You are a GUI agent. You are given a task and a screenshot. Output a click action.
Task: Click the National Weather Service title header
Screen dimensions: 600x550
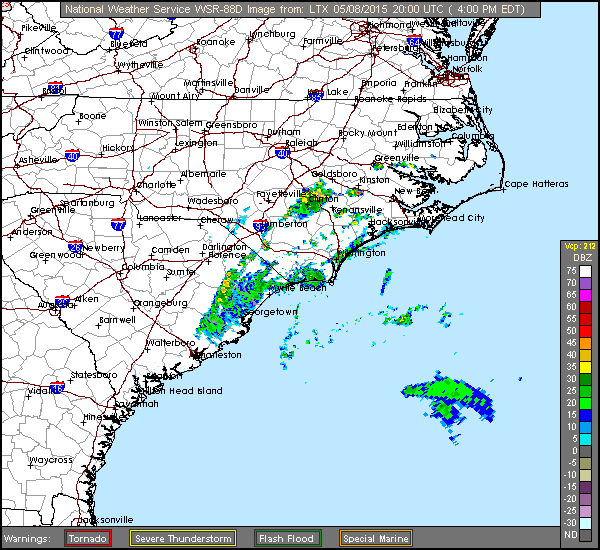pos(299,8)
